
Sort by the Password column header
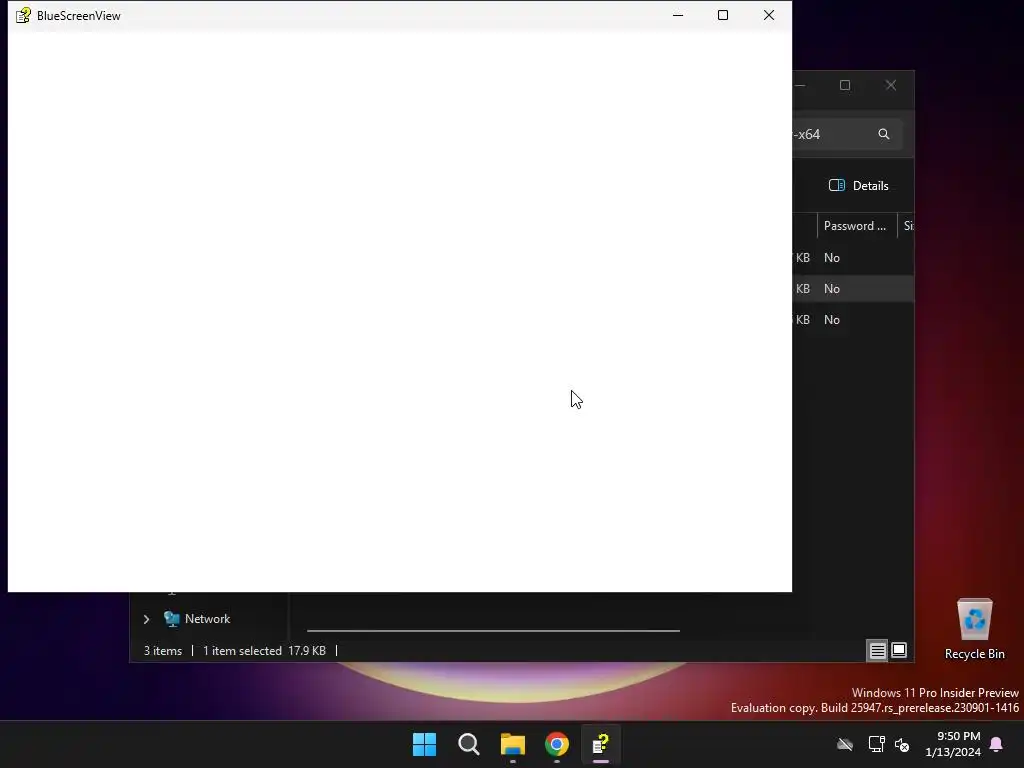[857, 226]
